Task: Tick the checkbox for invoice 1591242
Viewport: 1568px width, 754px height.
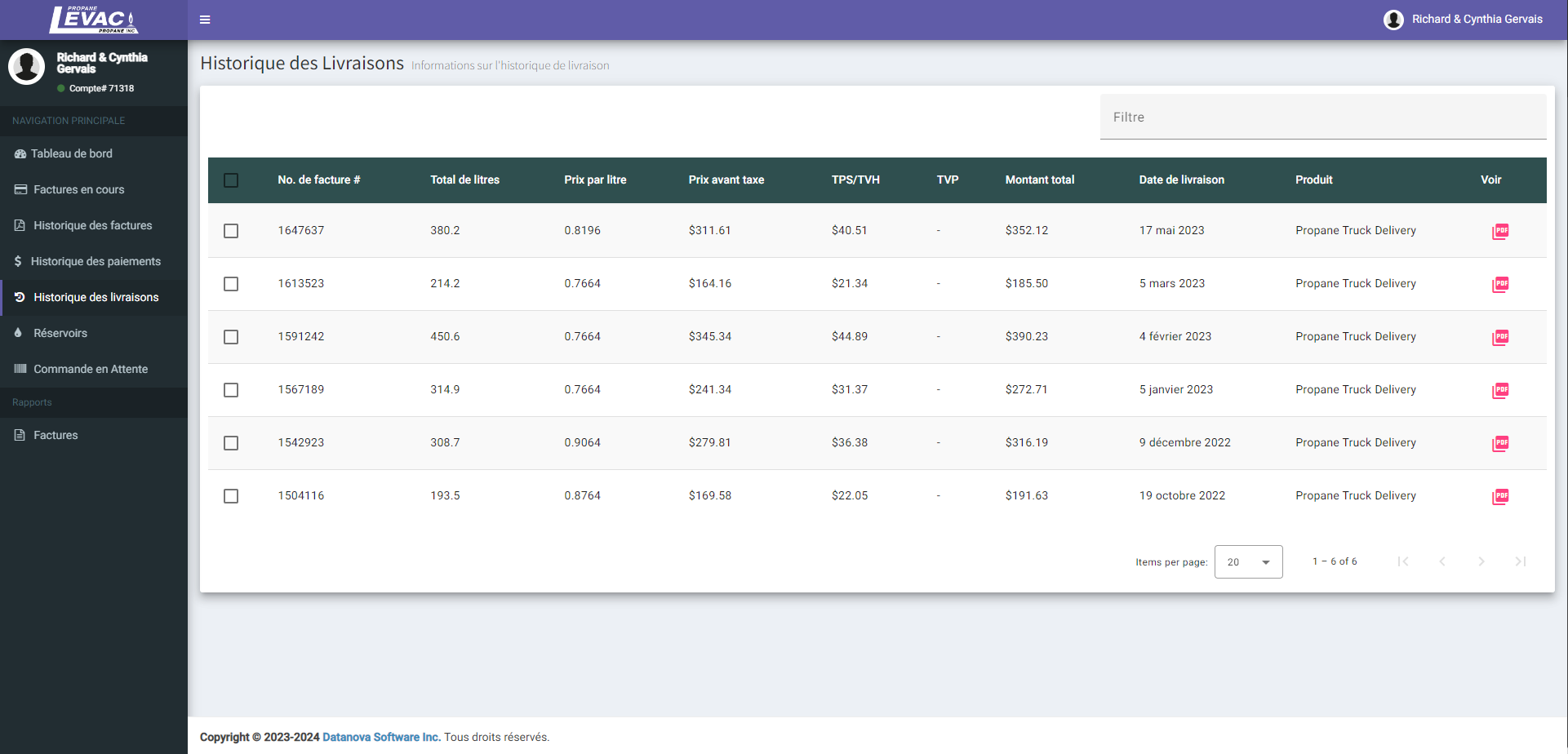Action: [231, 337]
